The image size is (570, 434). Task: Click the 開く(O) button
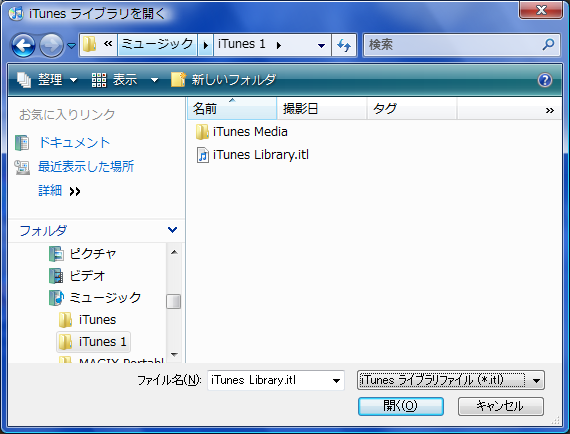tap(401, 406)
